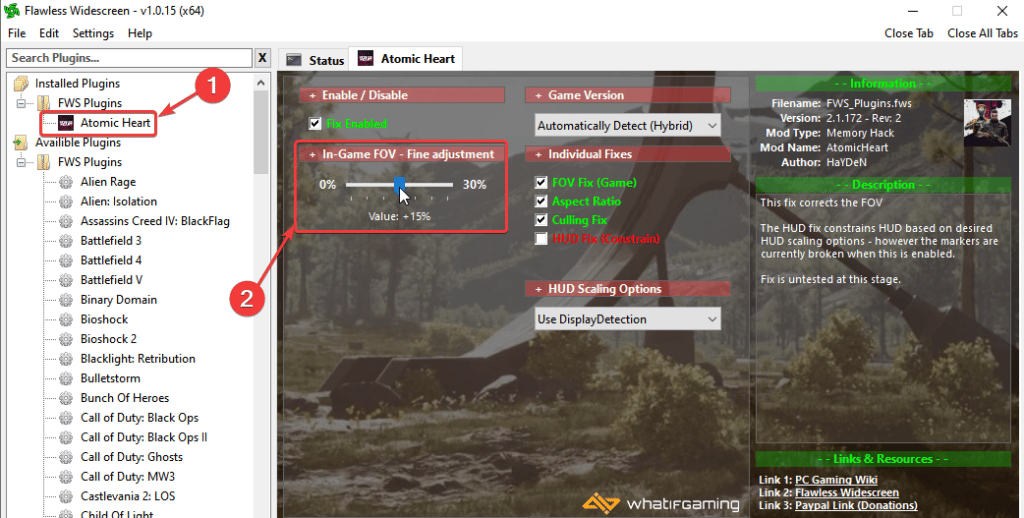Enable the HUD Fix (Constrain) checkbox
The width and height of the screenshot is (1024, 518).
pyautogui.click(x=541, y=238)
